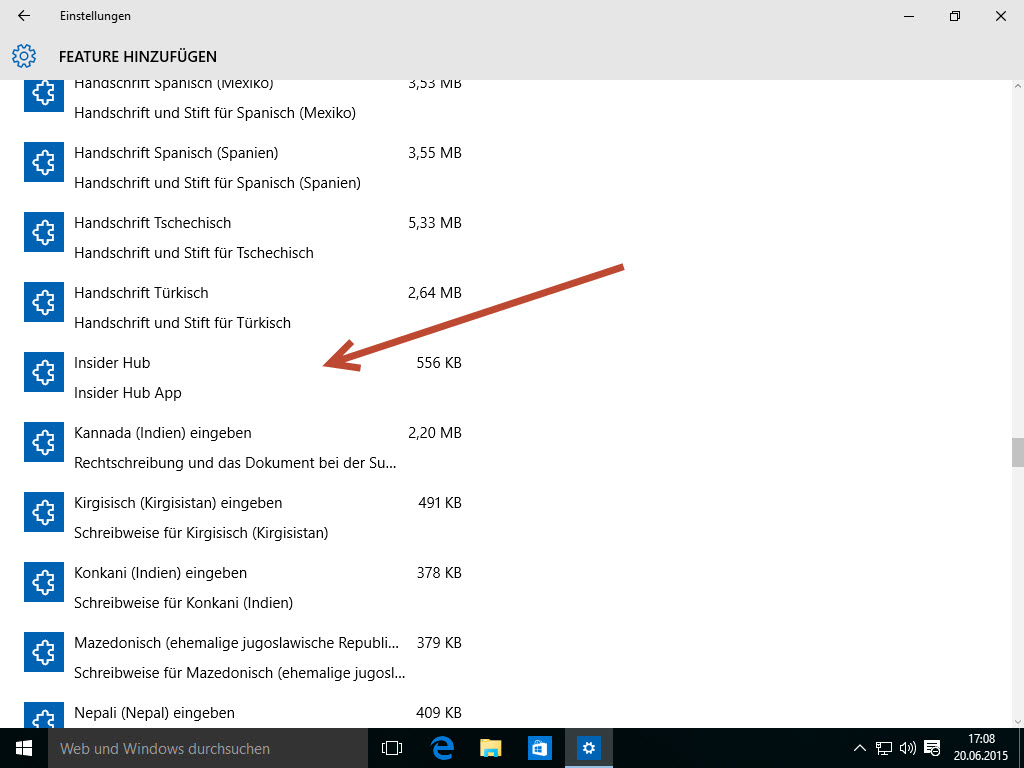Click the scrollbar down arrow
Image resolution: width=1024 pixels, height=768 pixels.
pos(1017,722)
